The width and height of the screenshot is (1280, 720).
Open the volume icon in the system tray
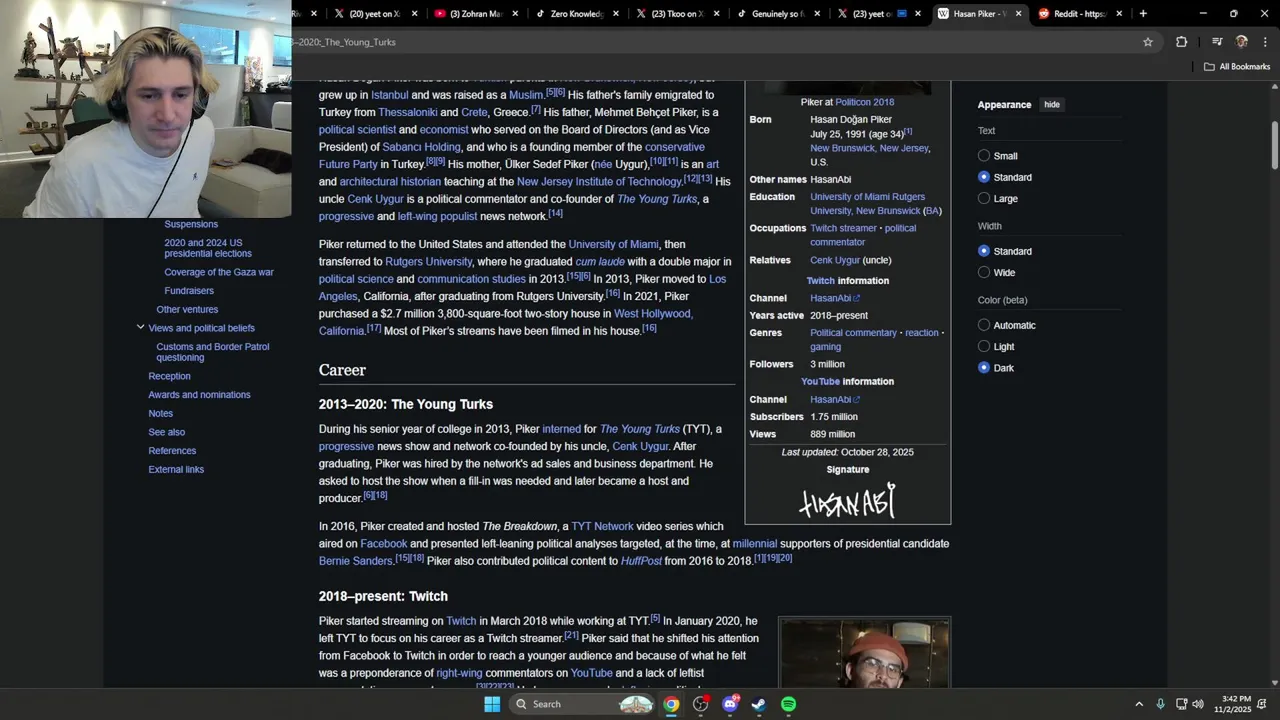click(1198, 704)
